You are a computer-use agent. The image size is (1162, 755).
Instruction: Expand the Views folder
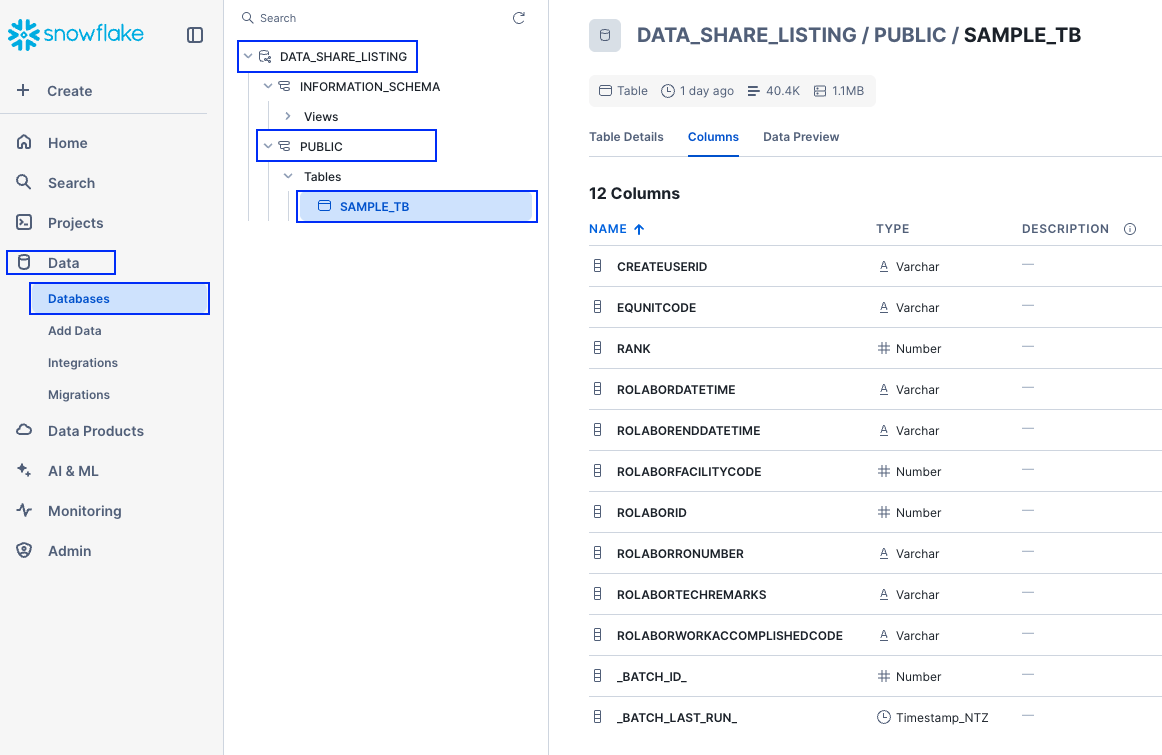[288, 116]
